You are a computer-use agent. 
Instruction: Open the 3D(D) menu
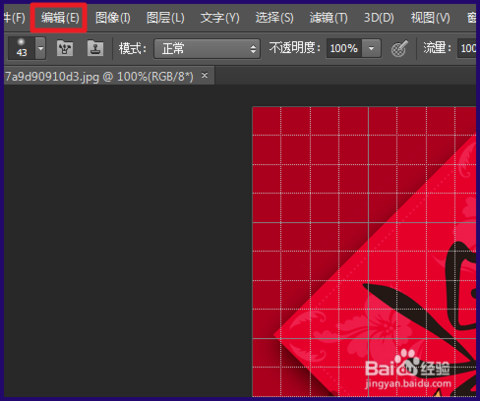379,18
